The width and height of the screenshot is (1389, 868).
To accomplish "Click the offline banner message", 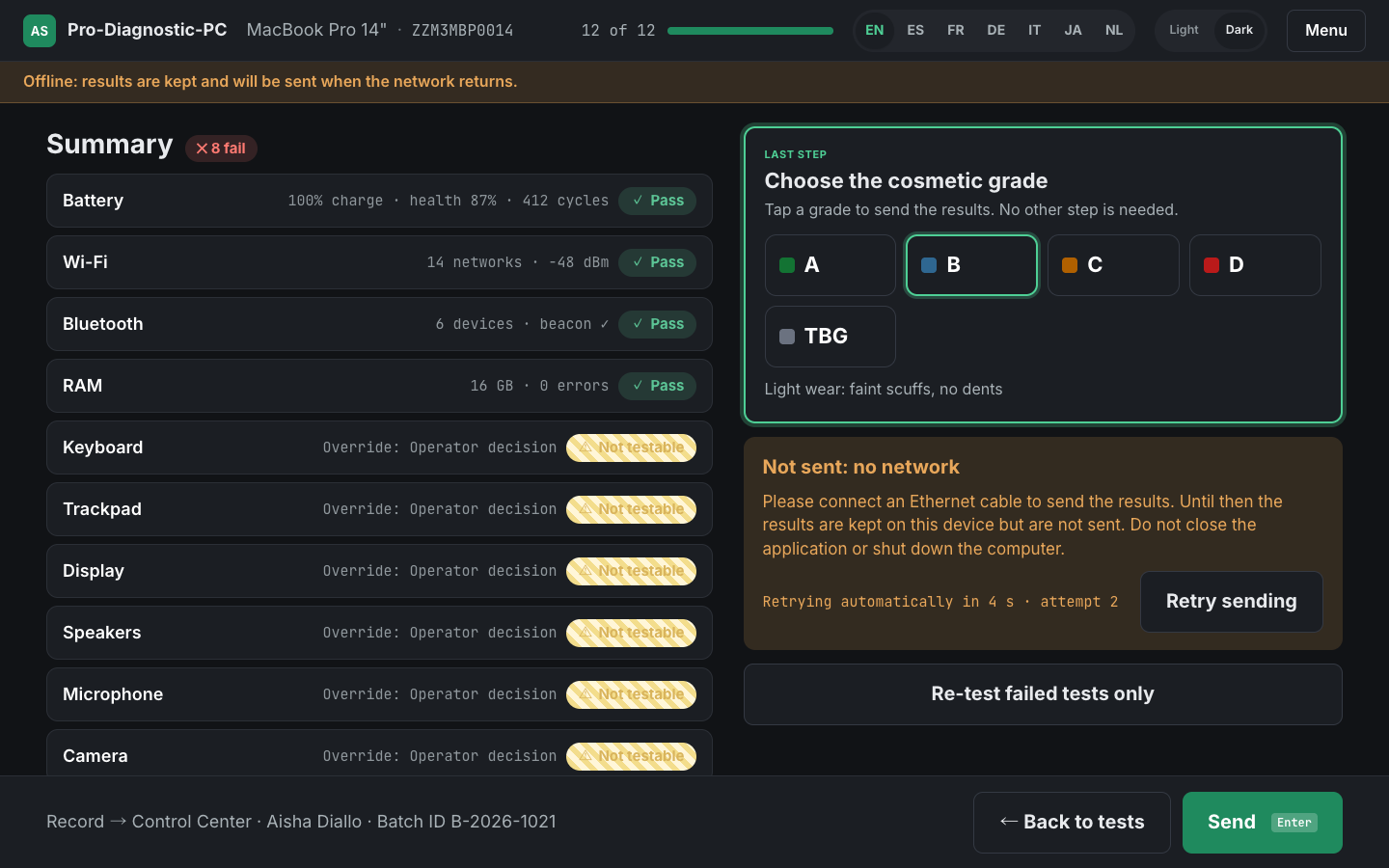I will [x=270, y=82].
